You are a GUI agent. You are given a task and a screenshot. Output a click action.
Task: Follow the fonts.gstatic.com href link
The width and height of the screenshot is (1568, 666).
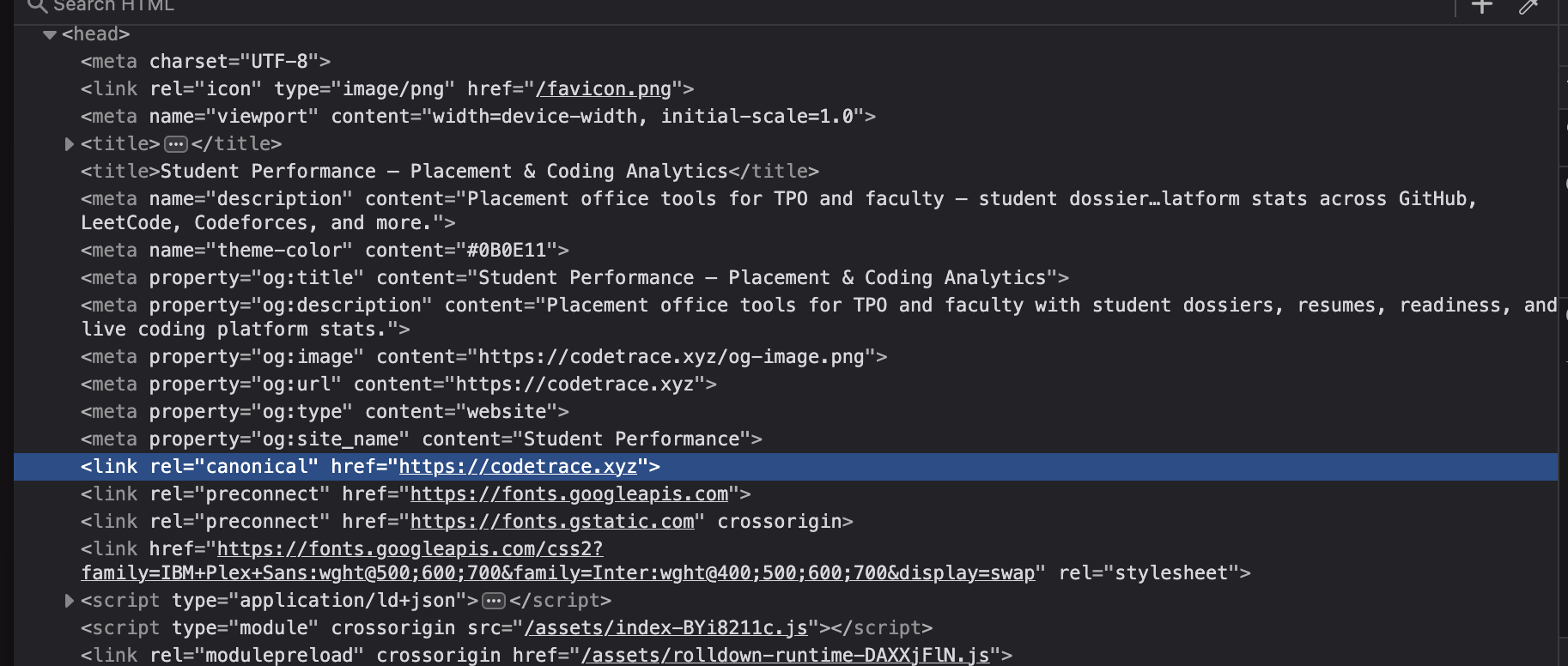[x=552, y=522]
